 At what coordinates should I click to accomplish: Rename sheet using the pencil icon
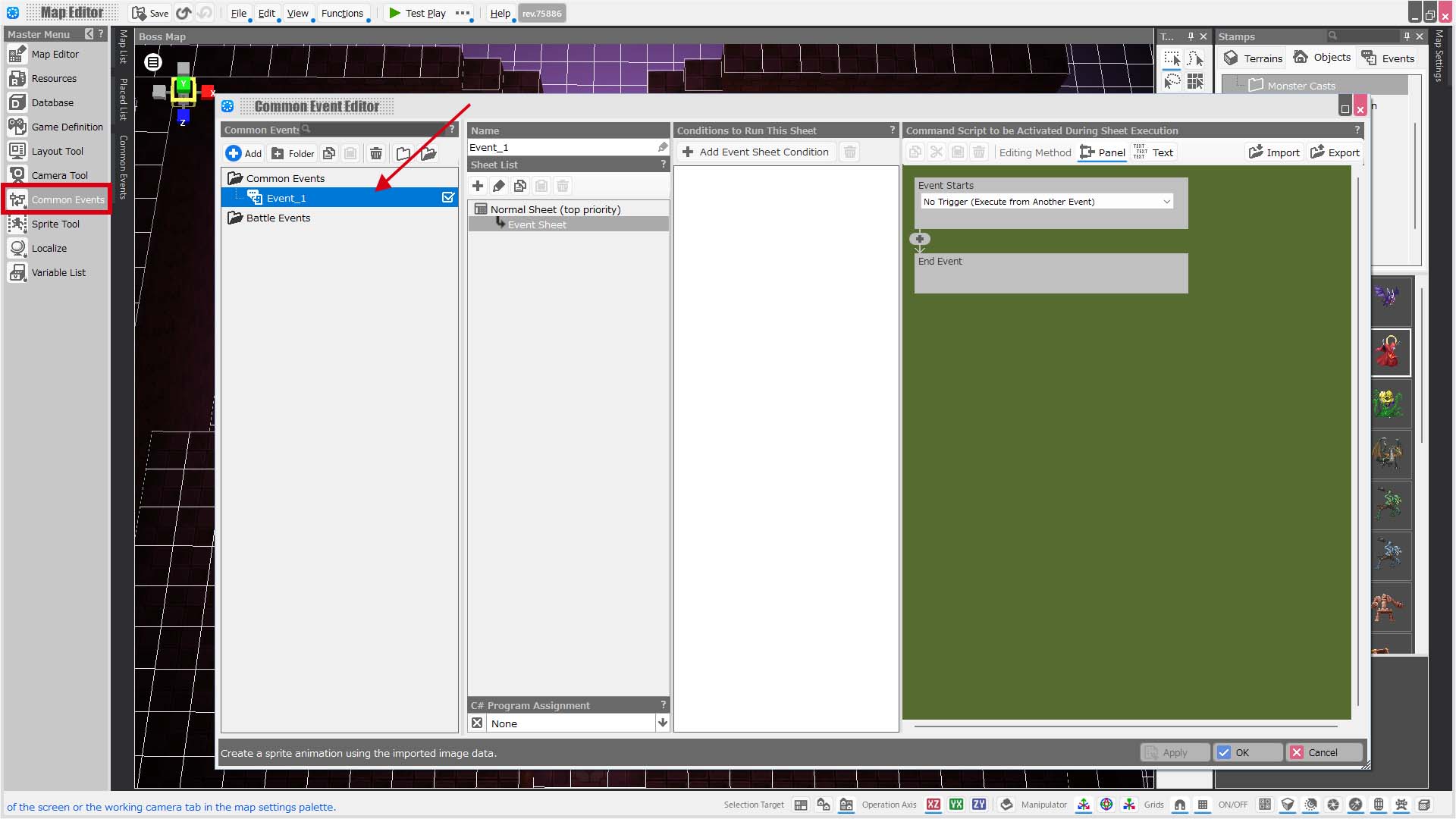click(499, 186)
